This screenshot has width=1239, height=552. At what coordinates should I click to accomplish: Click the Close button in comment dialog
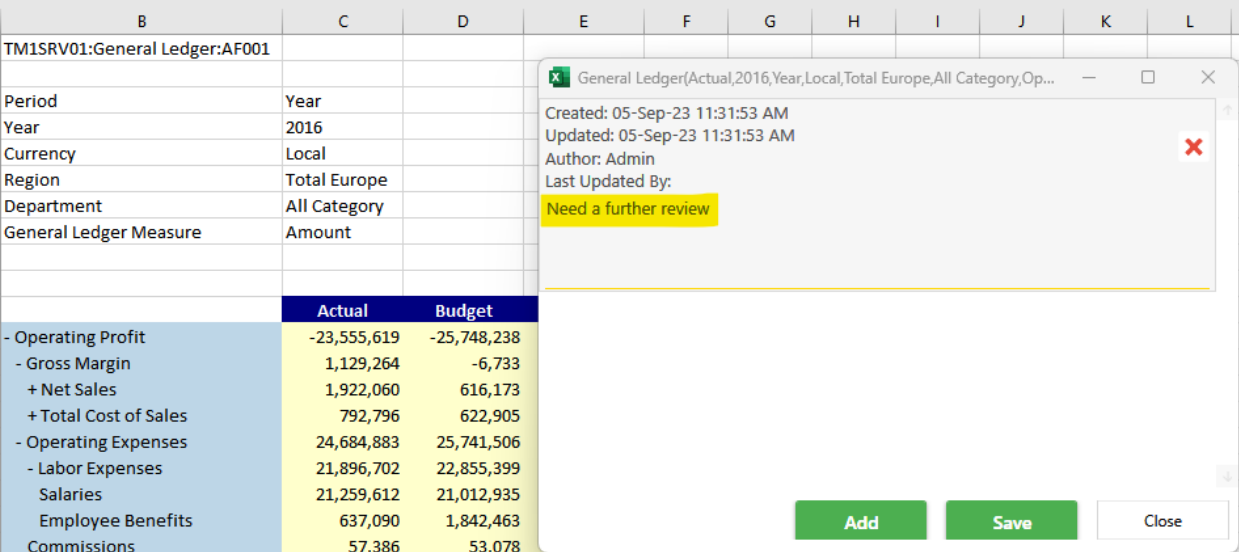[x=1163, y=521]
